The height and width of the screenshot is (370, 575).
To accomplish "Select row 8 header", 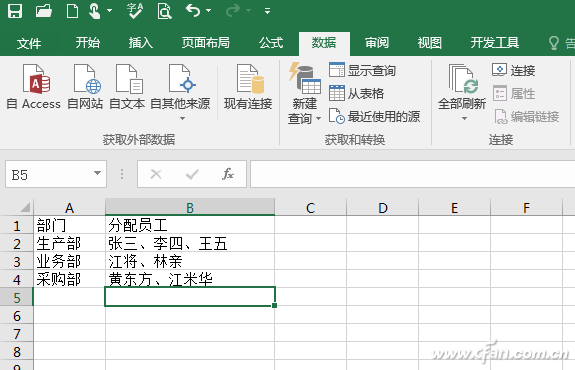I will point(17,351).
